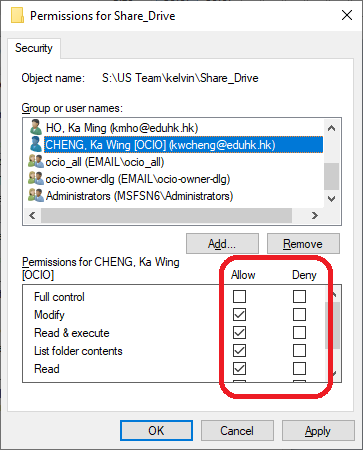The width and height of the screenshot is (363, 450).
Task: Click the user icon beside HO, Ka Ming
Action: pyautogui.click(x=35, y=127)
